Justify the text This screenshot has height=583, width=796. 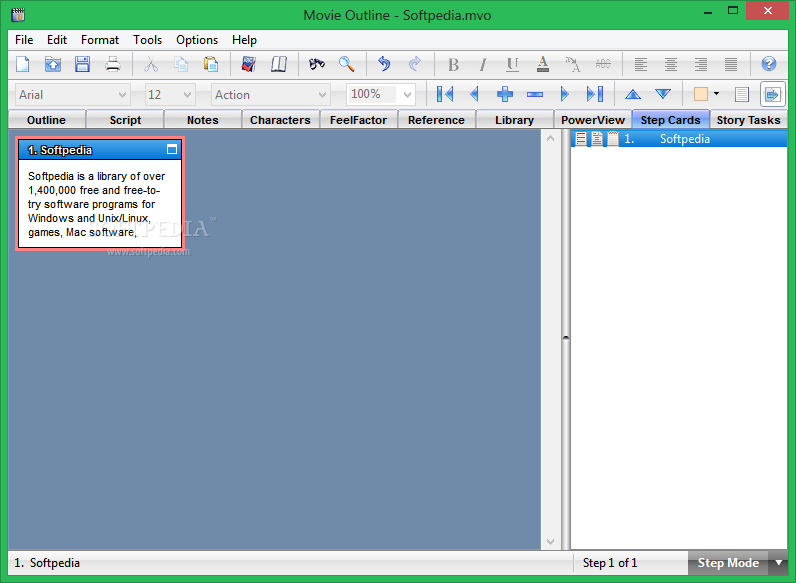tap(731, 64)
